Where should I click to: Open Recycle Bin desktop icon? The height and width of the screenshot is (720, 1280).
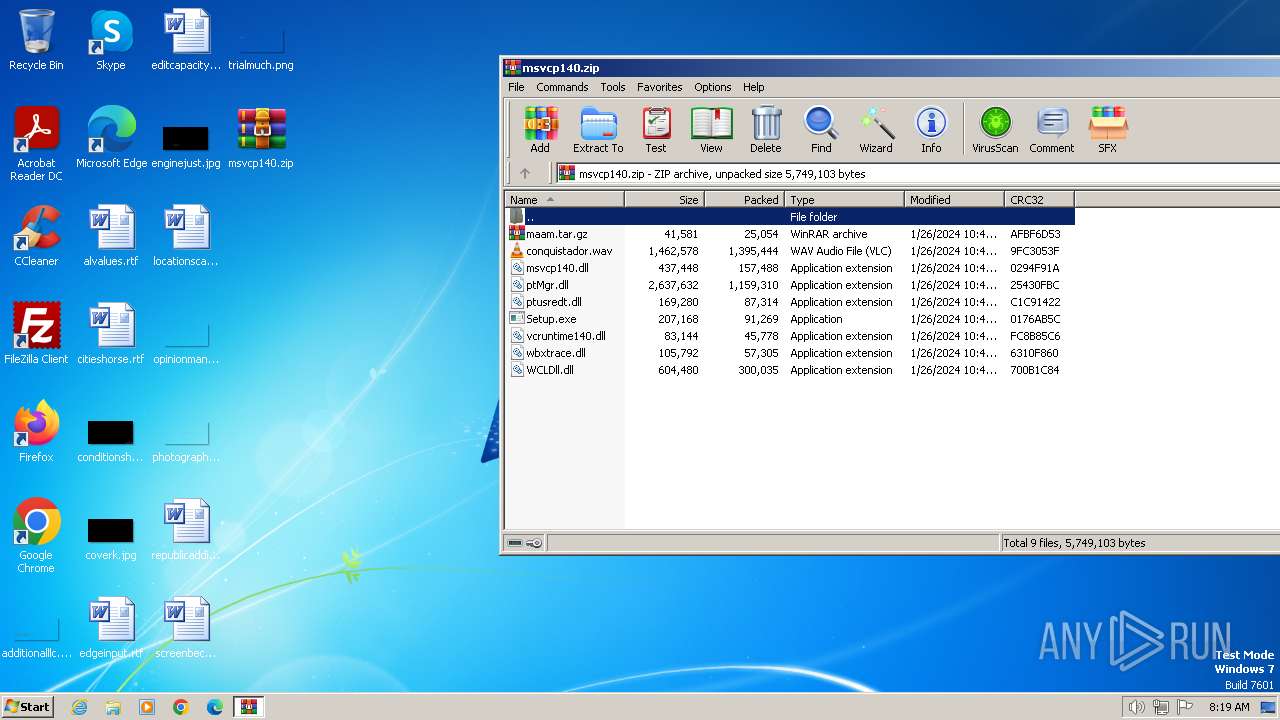[x=36, y=41]
